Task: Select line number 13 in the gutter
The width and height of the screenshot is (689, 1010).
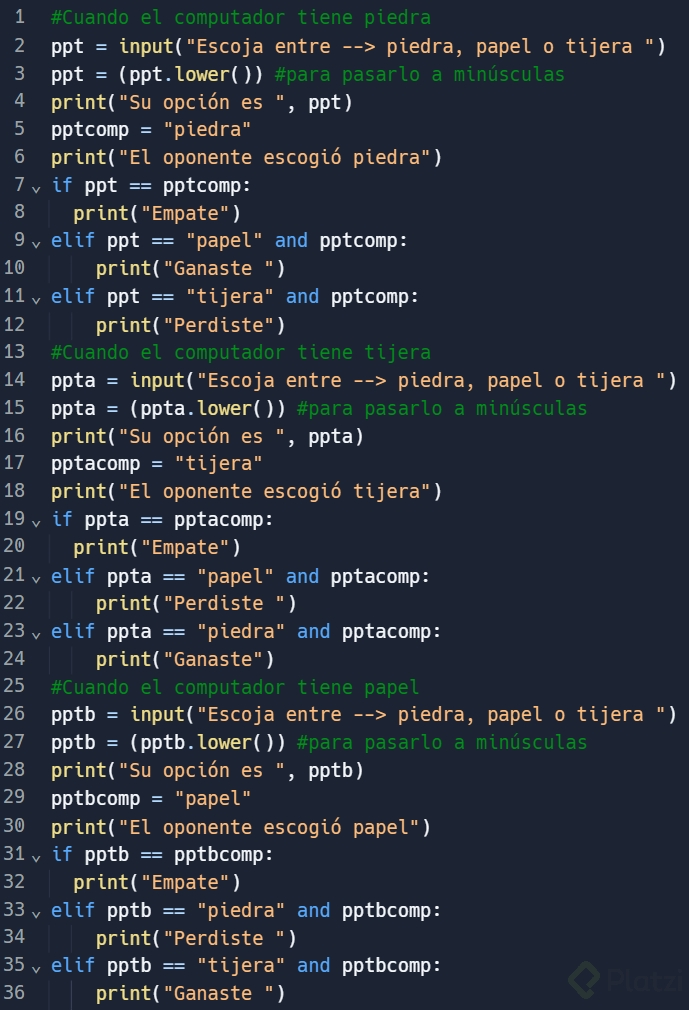Action: 14,352
